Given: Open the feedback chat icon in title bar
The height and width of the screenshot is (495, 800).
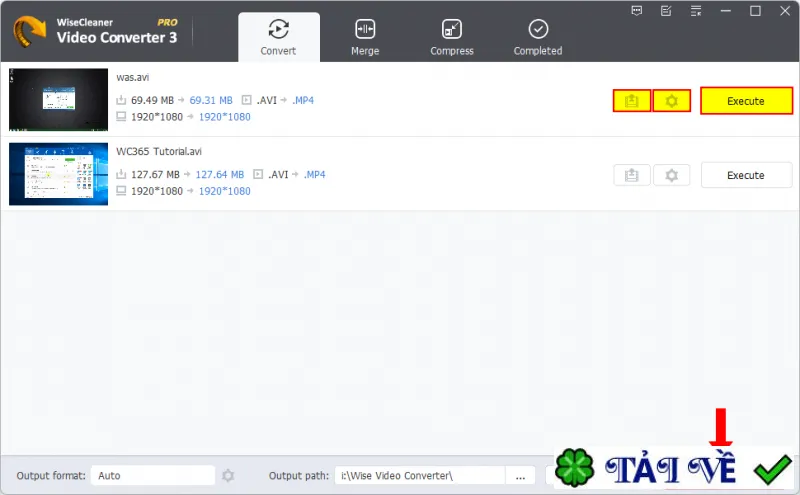Looking at the screenshot, I should 637,11.
